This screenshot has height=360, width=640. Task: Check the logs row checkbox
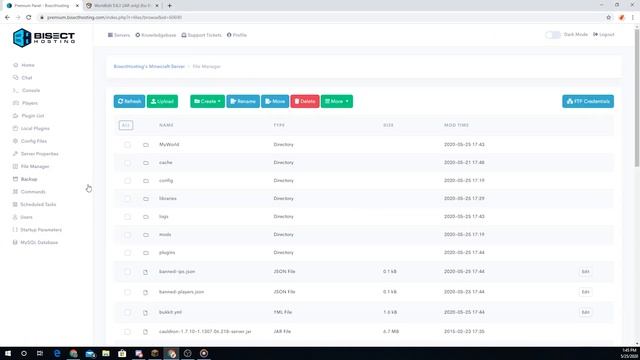128,217
